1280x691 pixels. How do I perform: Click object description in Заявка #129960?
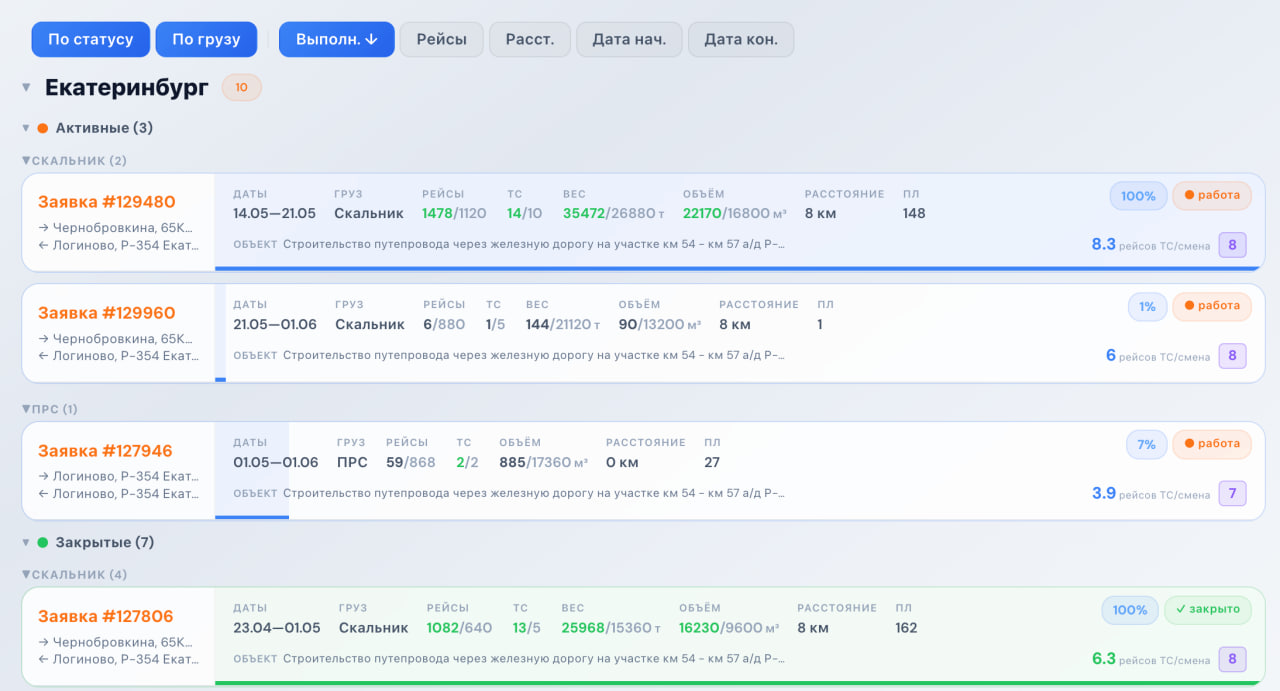(534, 355)
